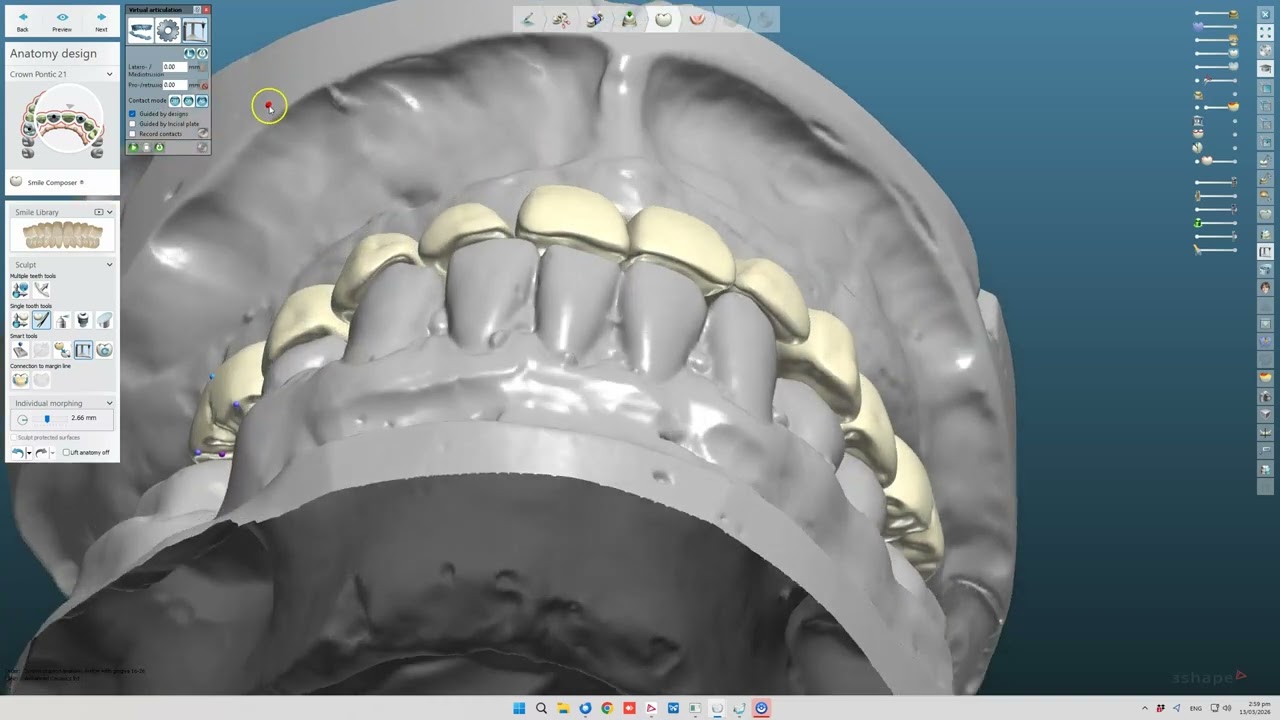Advance with the Next button
Screen dimensions: 1280x720
101,21
